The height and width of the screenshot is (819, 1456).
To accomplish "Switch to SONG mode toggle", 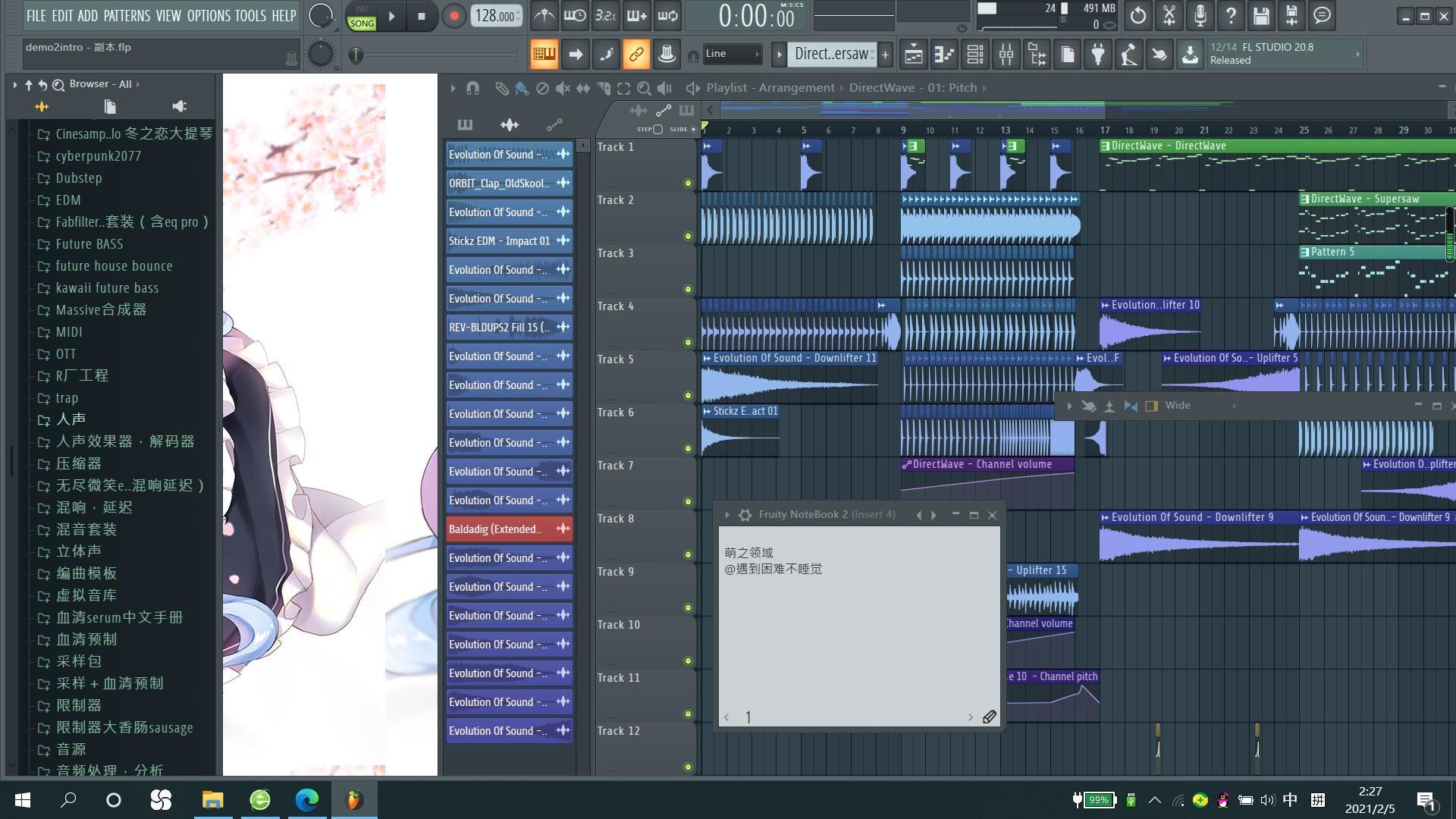I will click(362, 24).
